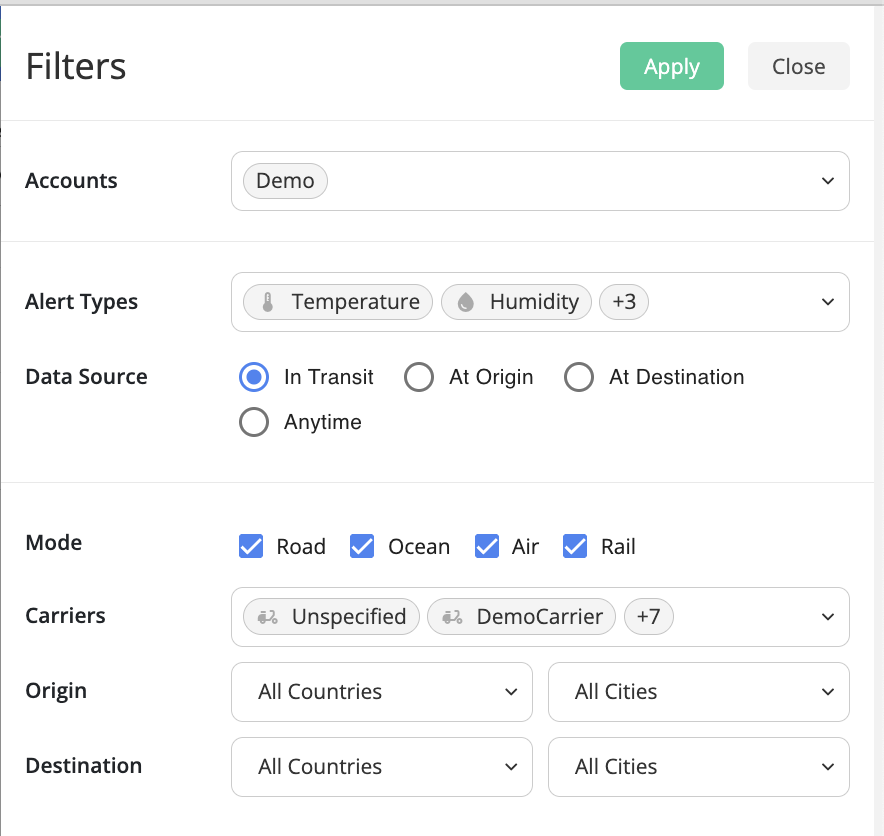Viewport: 884px width, 836px height.
Task: Click the green Apply button
Action: coord(671,67)
